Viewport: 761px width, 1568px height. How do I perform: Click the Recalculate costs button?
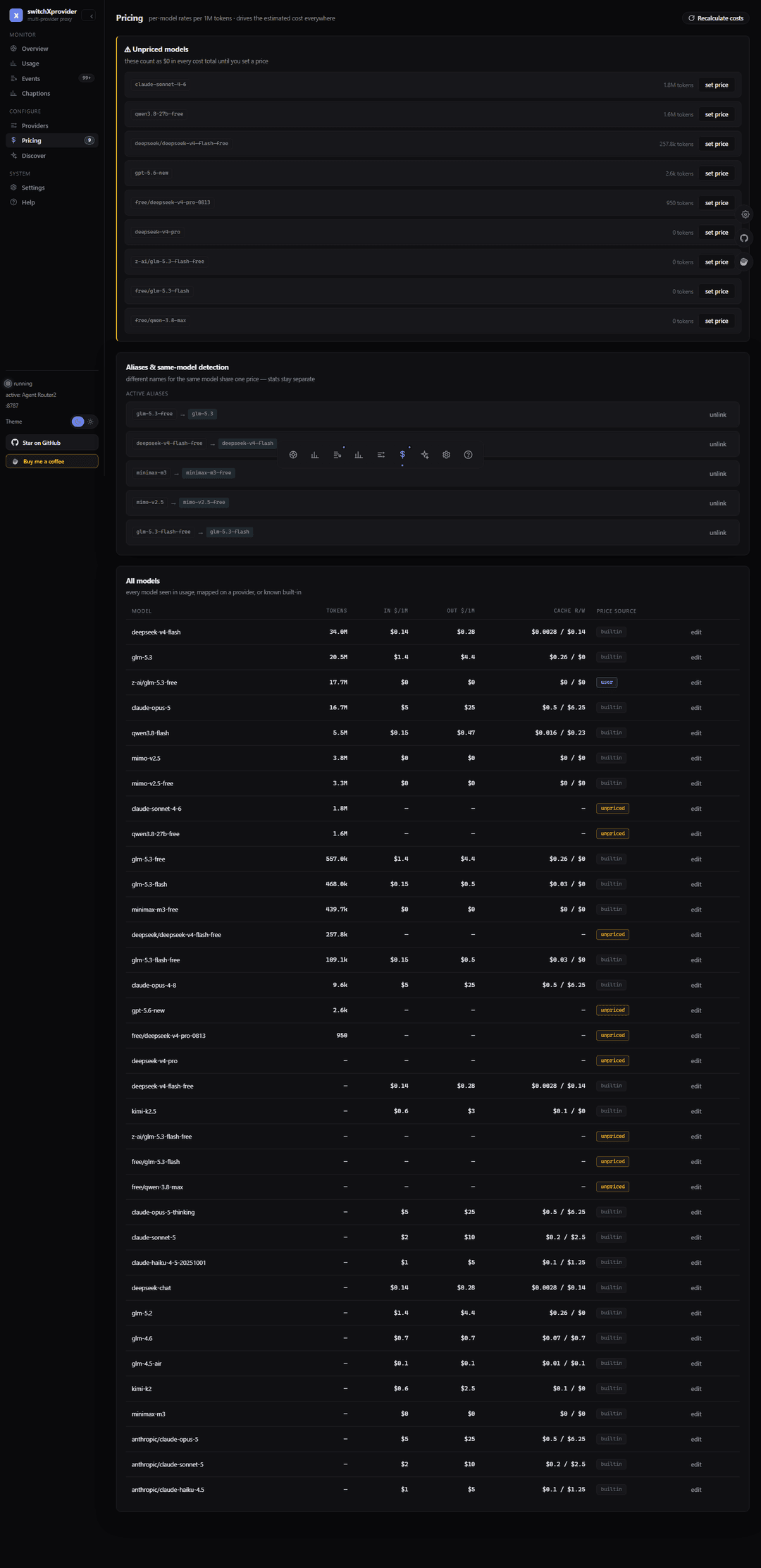coord(716,18)
